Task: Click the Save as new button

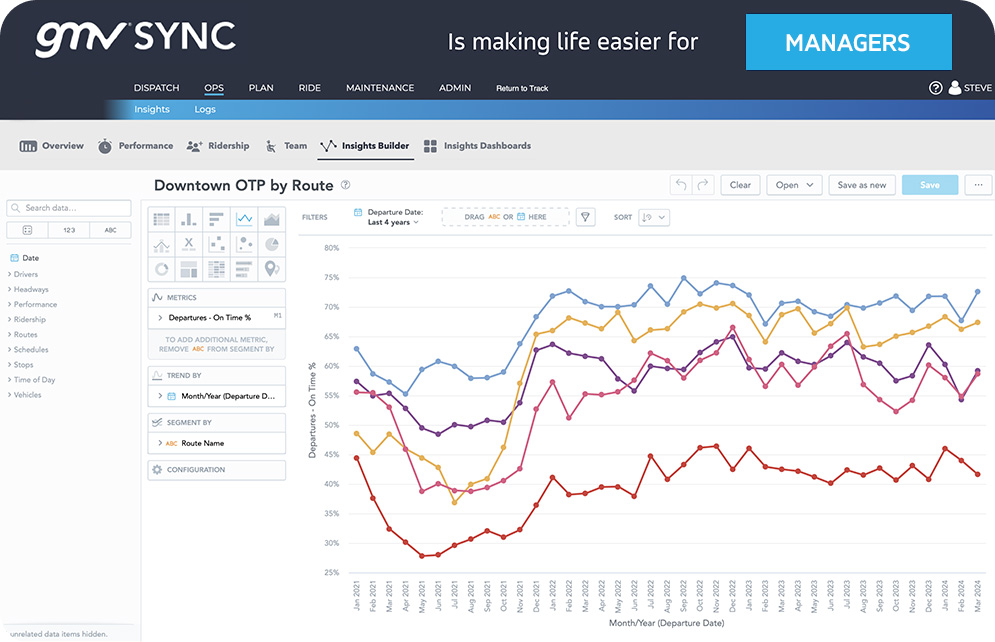Action: click(x=861, y=185)
